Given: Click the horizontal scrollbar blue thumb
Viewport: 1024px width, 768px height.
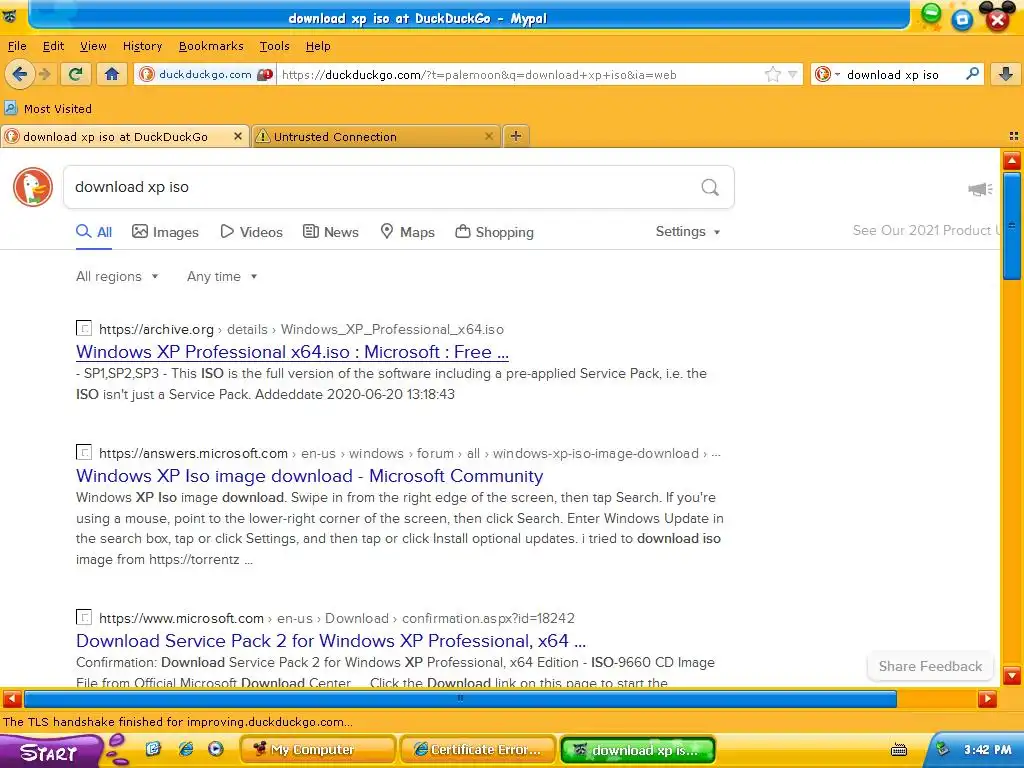Looking at the screenshot, I should click(x=460, y=699).
